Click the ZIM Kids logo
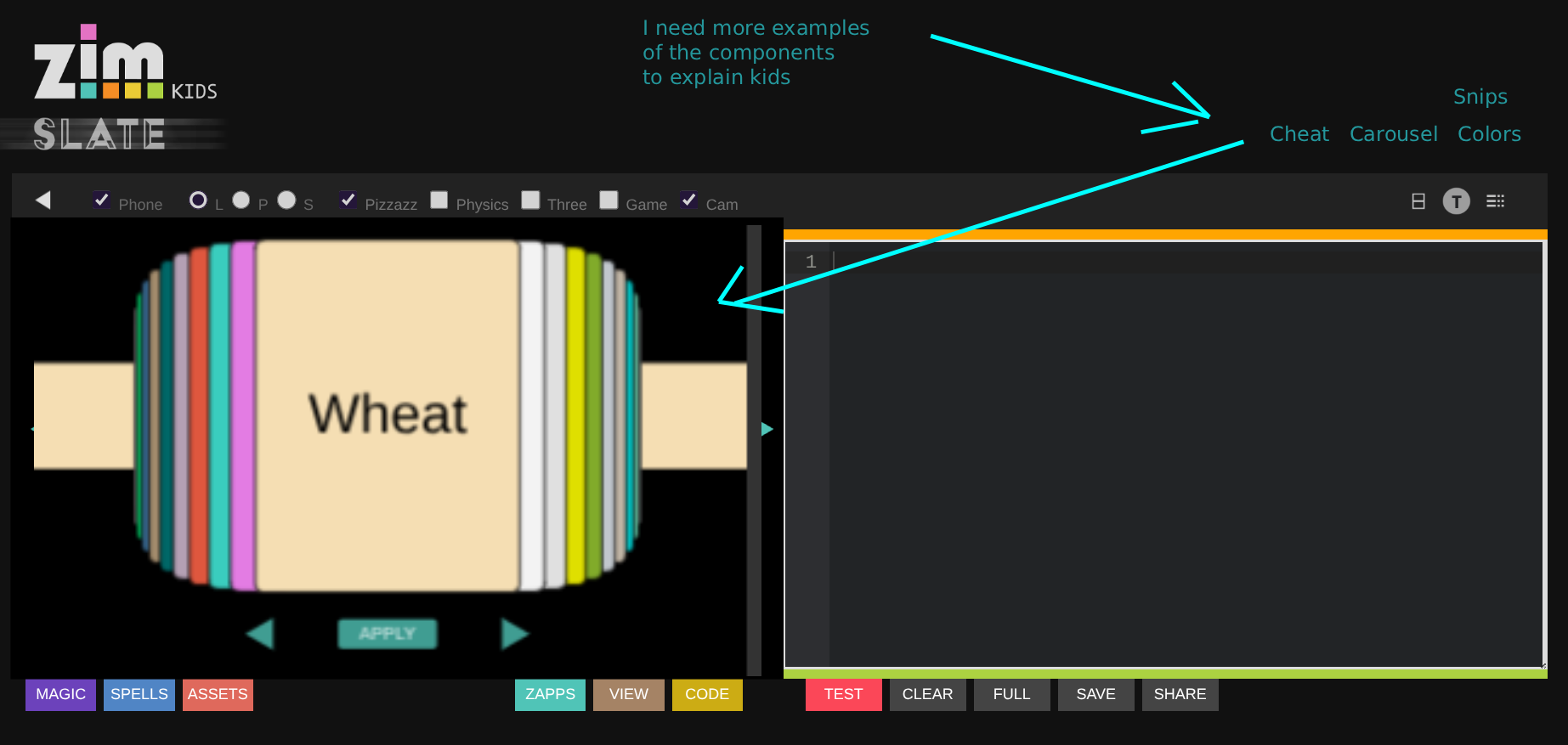1568x745 pixels. point(125,65)
